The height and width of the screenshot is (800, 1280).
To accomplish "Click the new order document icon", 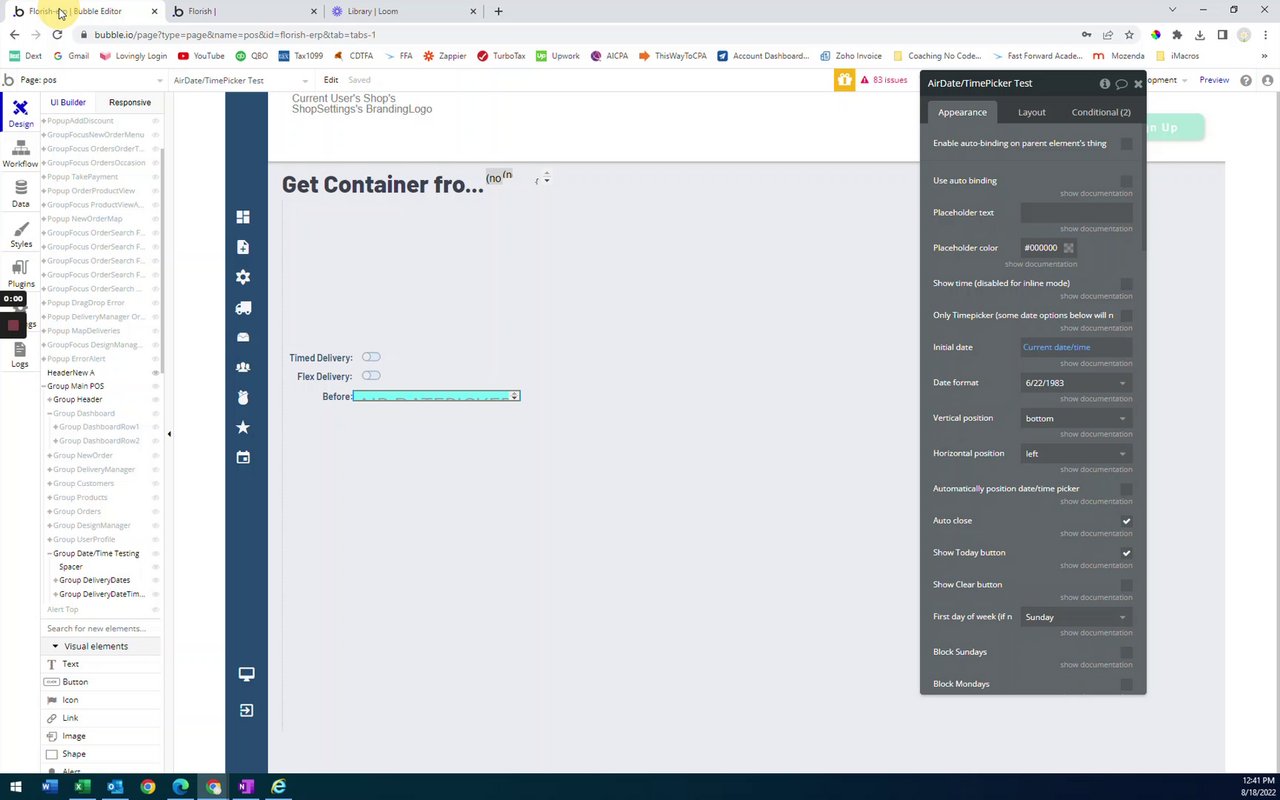I will [x=243, y=247].
